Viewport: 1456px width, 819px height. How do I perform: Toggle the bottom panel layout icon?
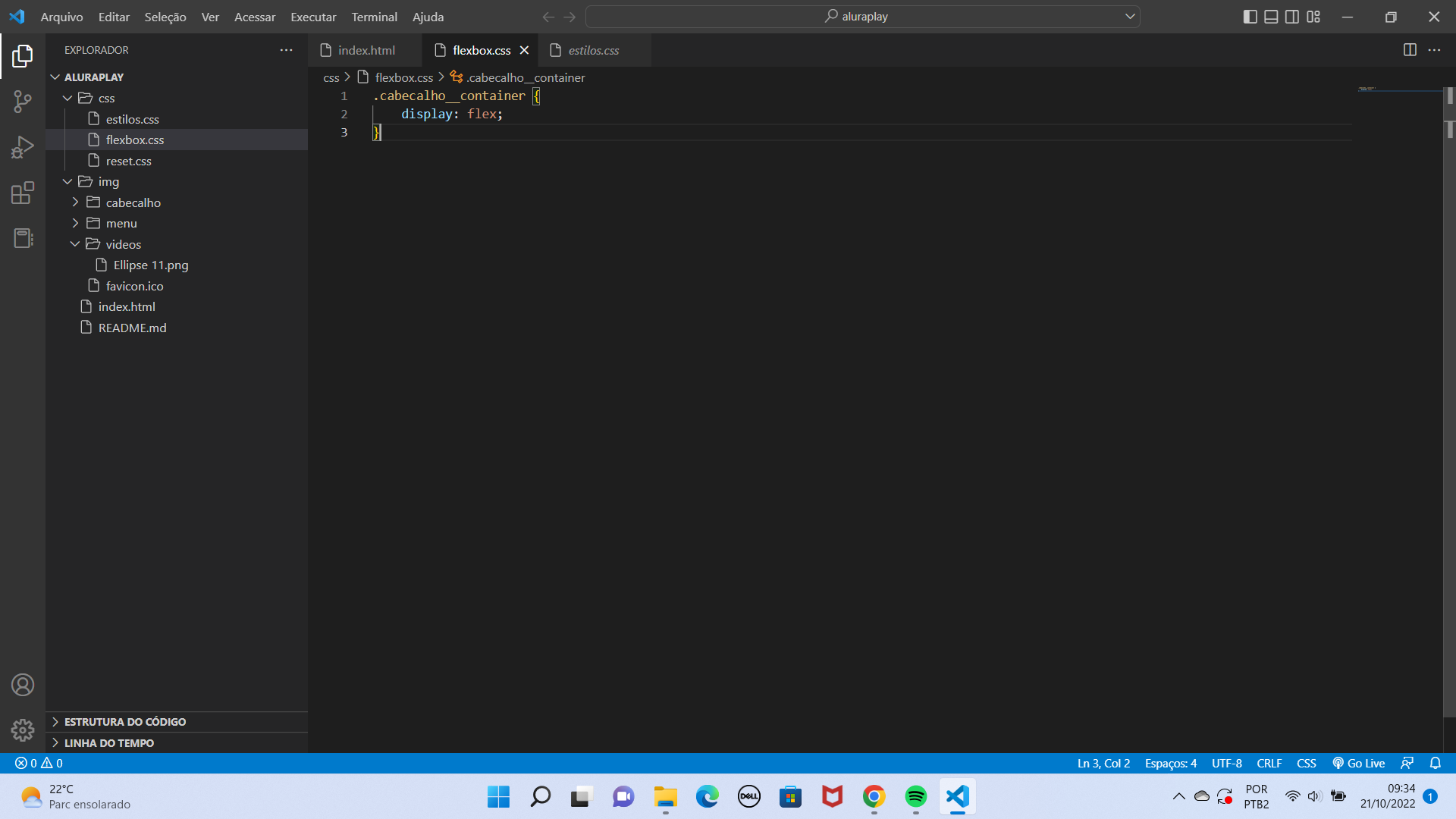(1271, 17)
